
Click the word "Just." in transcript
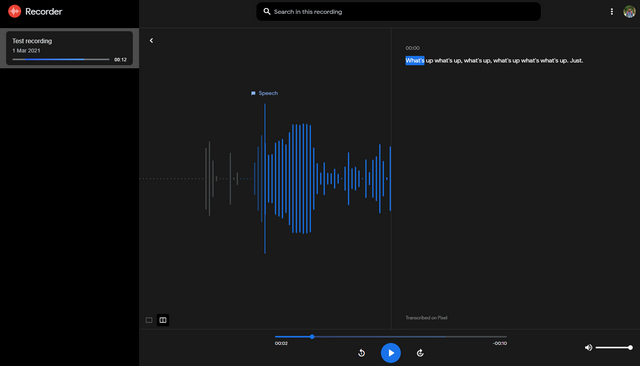(x=576, y=60)
